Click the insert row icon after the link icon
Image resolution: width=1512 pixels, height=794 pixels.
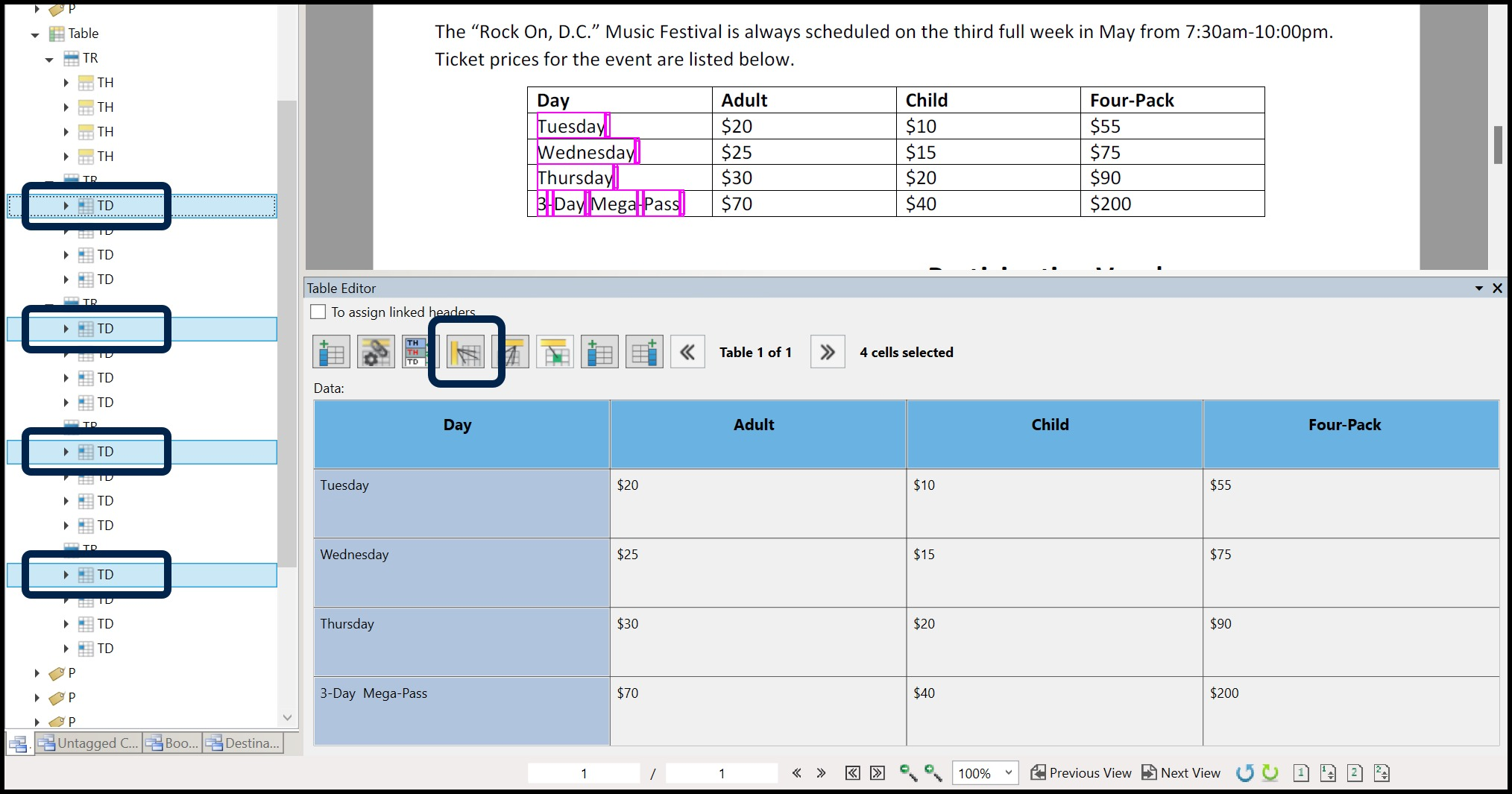click(599, 353)
